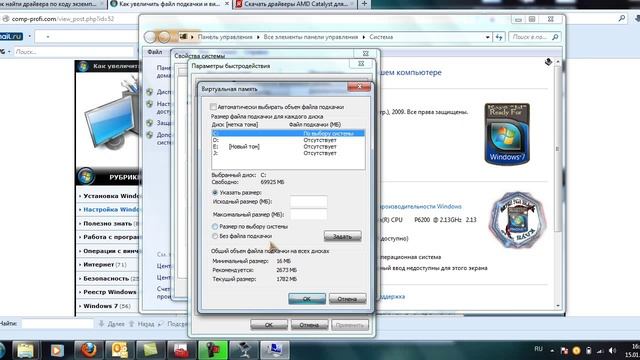Viewport: 640px width, 360px height.
Task: Open media player taskbar icon
Action: coord(57,350)
